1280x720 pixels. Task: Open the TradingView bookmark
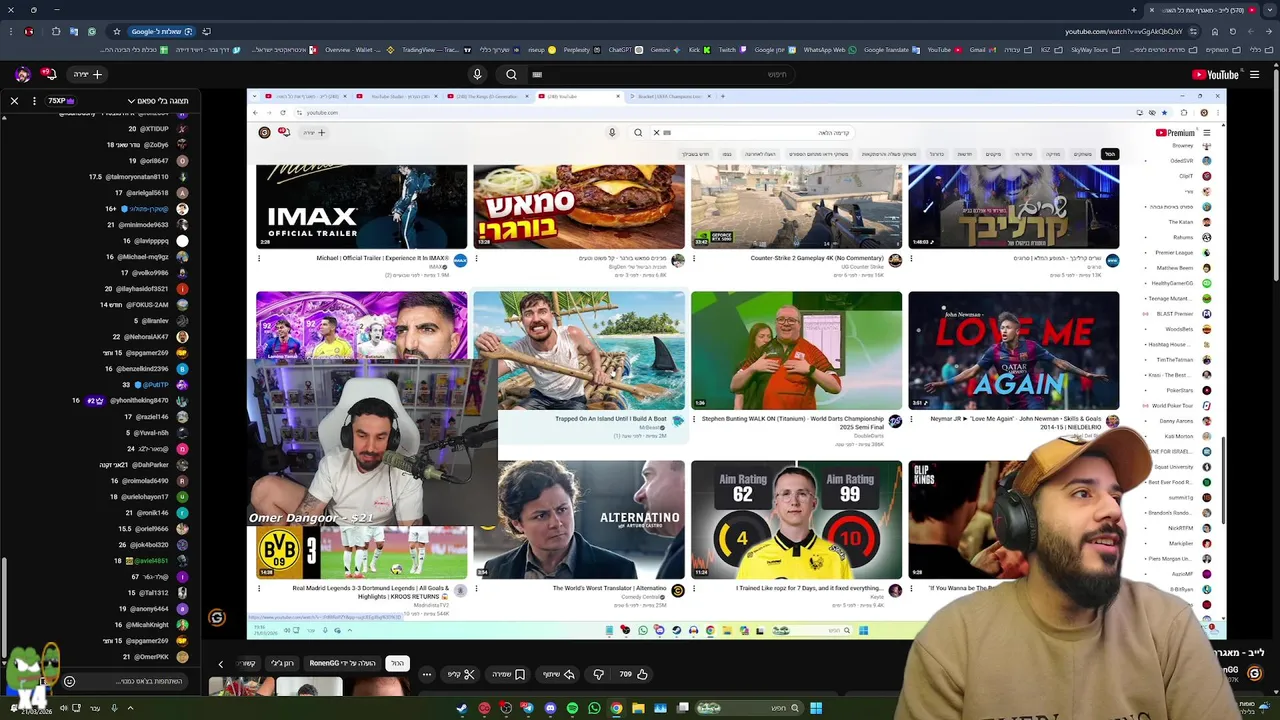pyautogui.click(x=434, y=49)
